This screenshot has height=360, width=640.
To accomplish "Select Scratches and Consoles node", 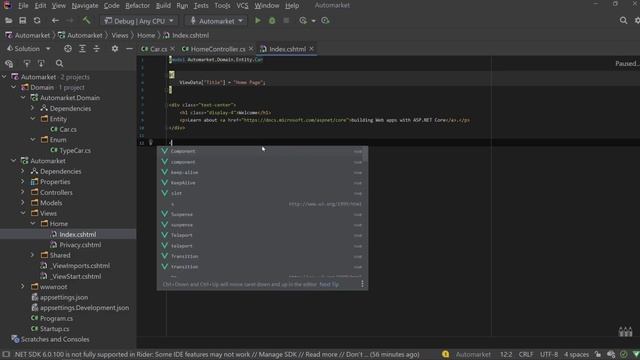I will 55,339.
